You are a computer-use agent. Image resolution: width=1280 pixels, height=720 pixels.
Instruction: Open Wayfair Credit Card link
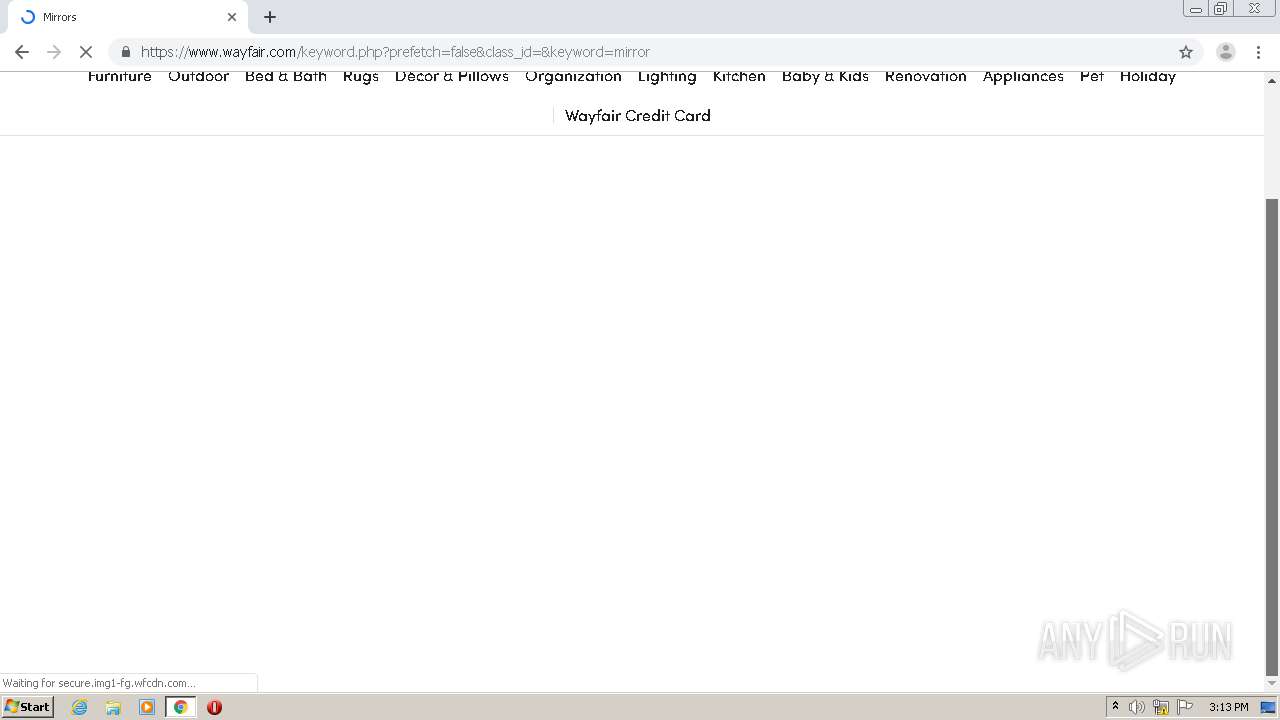(x=638, y=116)
